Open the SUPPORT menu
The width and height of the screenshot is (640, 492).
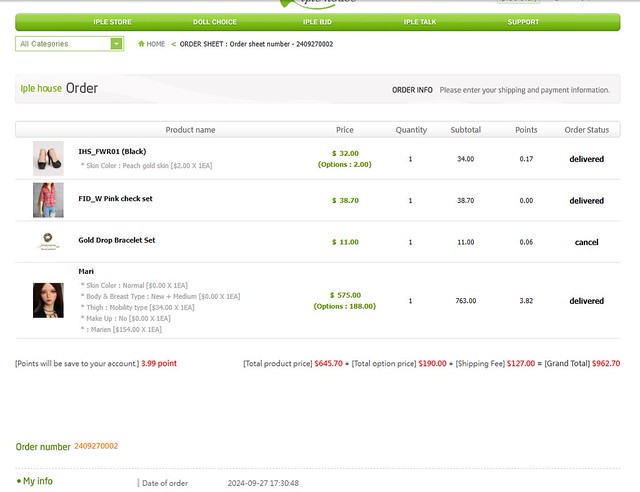(523, 22)
